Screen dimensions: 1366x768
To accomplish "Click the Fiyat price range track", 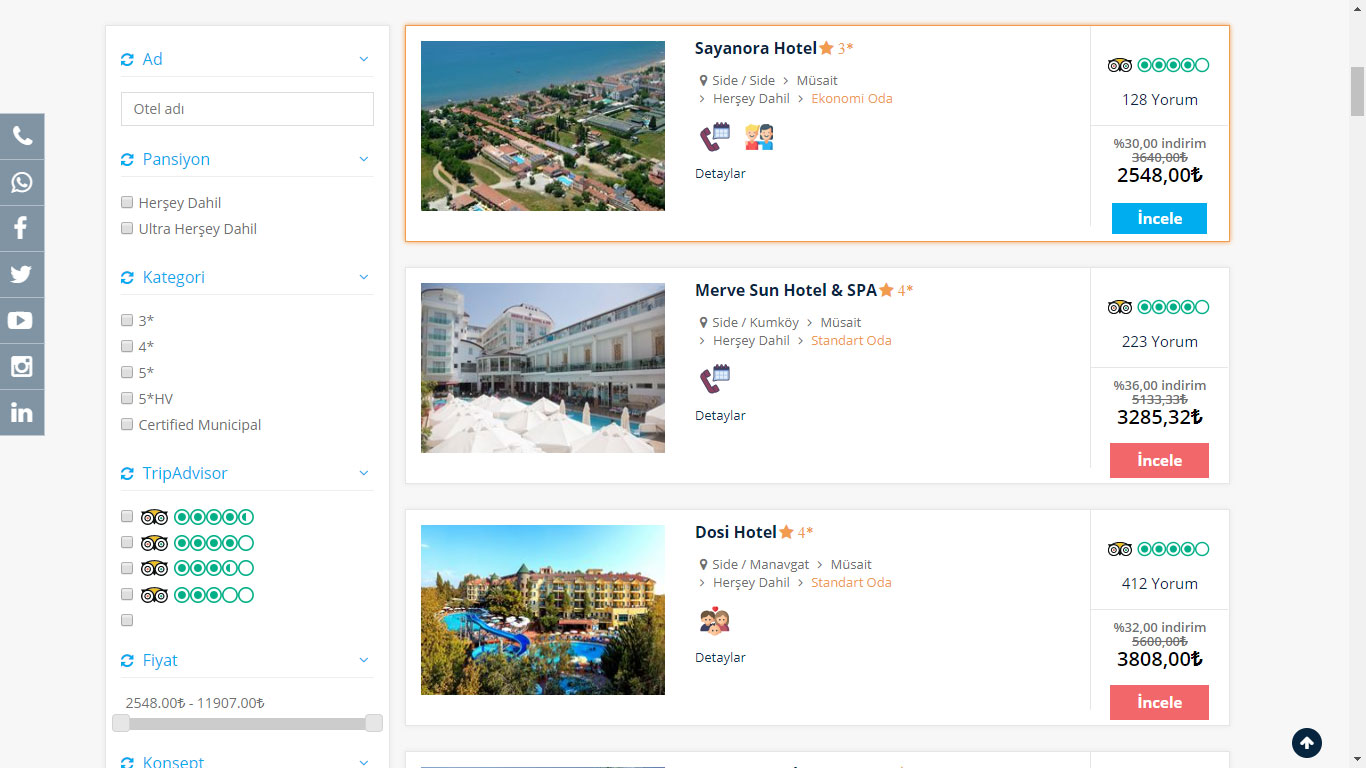I will (247, 723).
